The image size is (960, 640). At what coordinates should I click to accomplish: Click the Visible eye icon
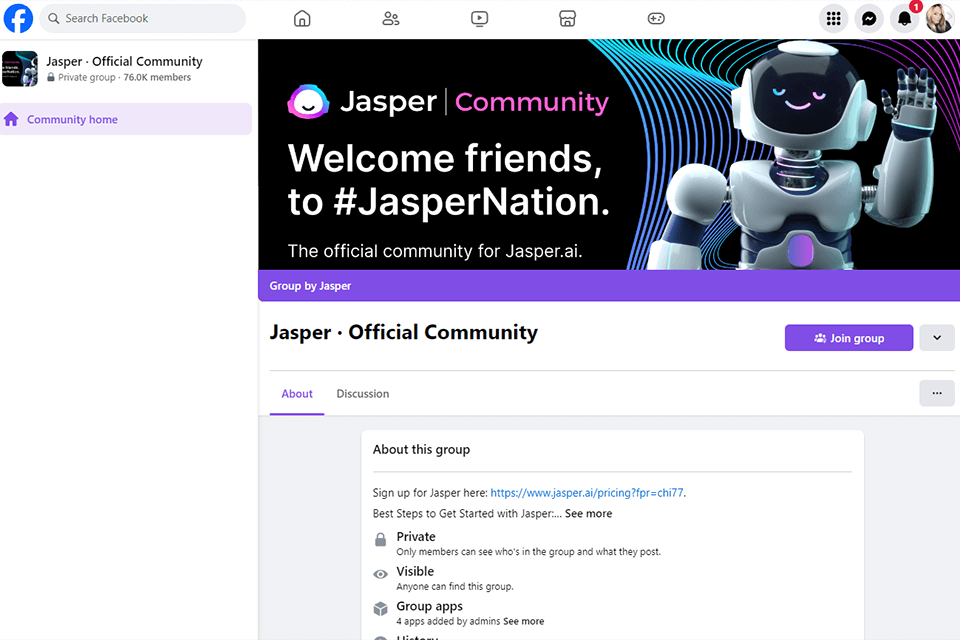pos(380,574)
